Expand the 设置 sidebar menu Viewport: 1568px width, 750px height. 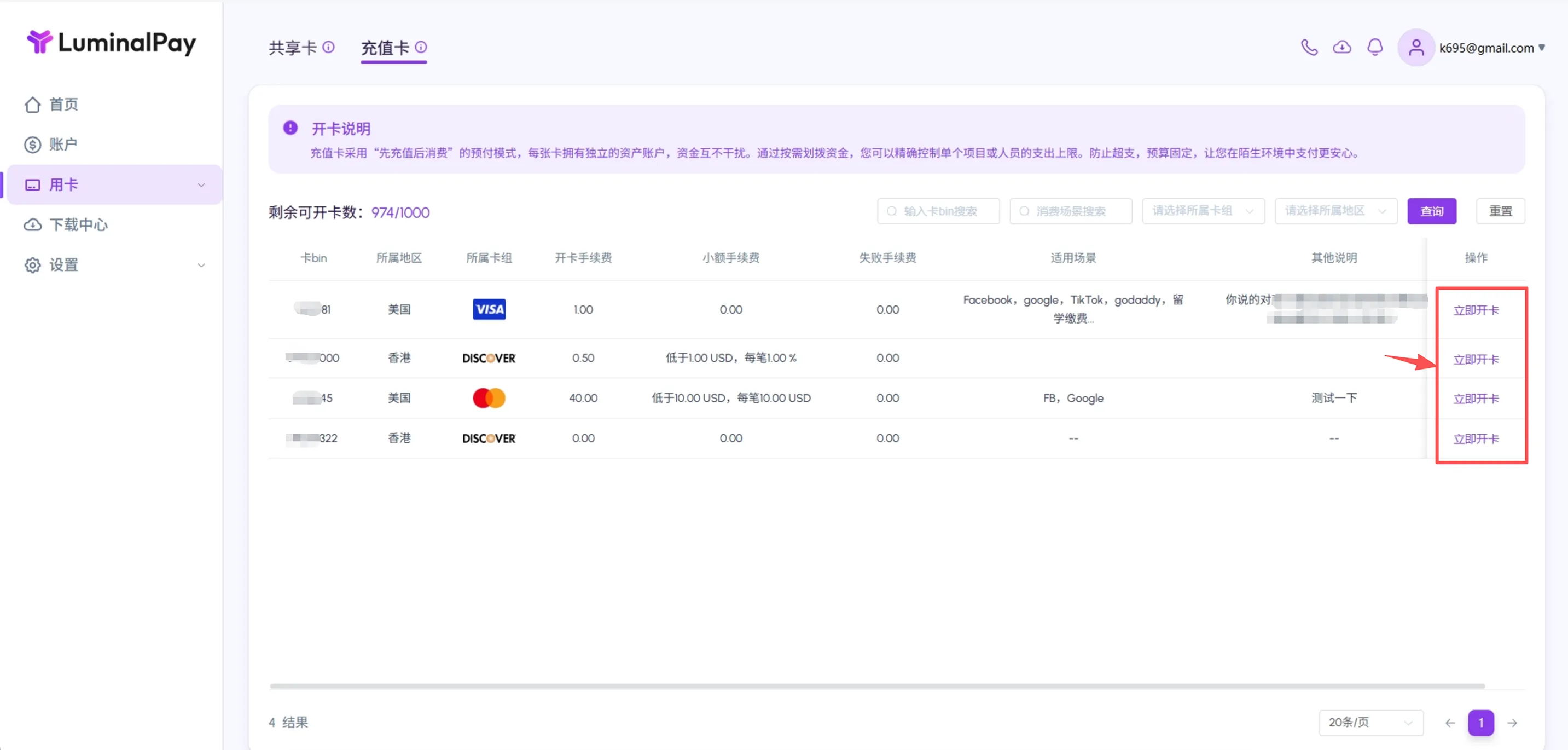pyautogui.click(x=114, y=265)
